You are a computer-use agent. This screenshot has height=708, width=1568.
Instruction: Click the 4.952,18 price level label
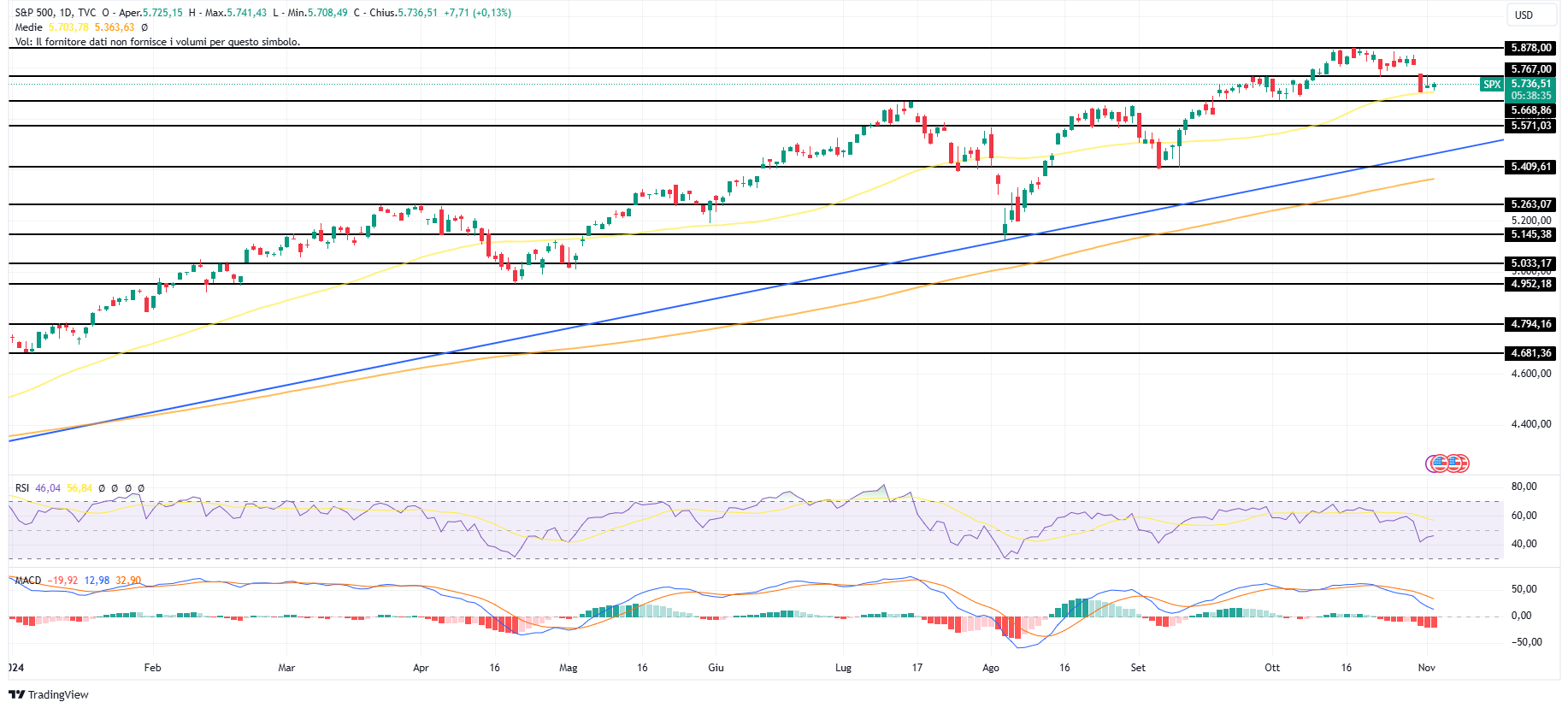pyautogui.click(x=1530, y=284)
